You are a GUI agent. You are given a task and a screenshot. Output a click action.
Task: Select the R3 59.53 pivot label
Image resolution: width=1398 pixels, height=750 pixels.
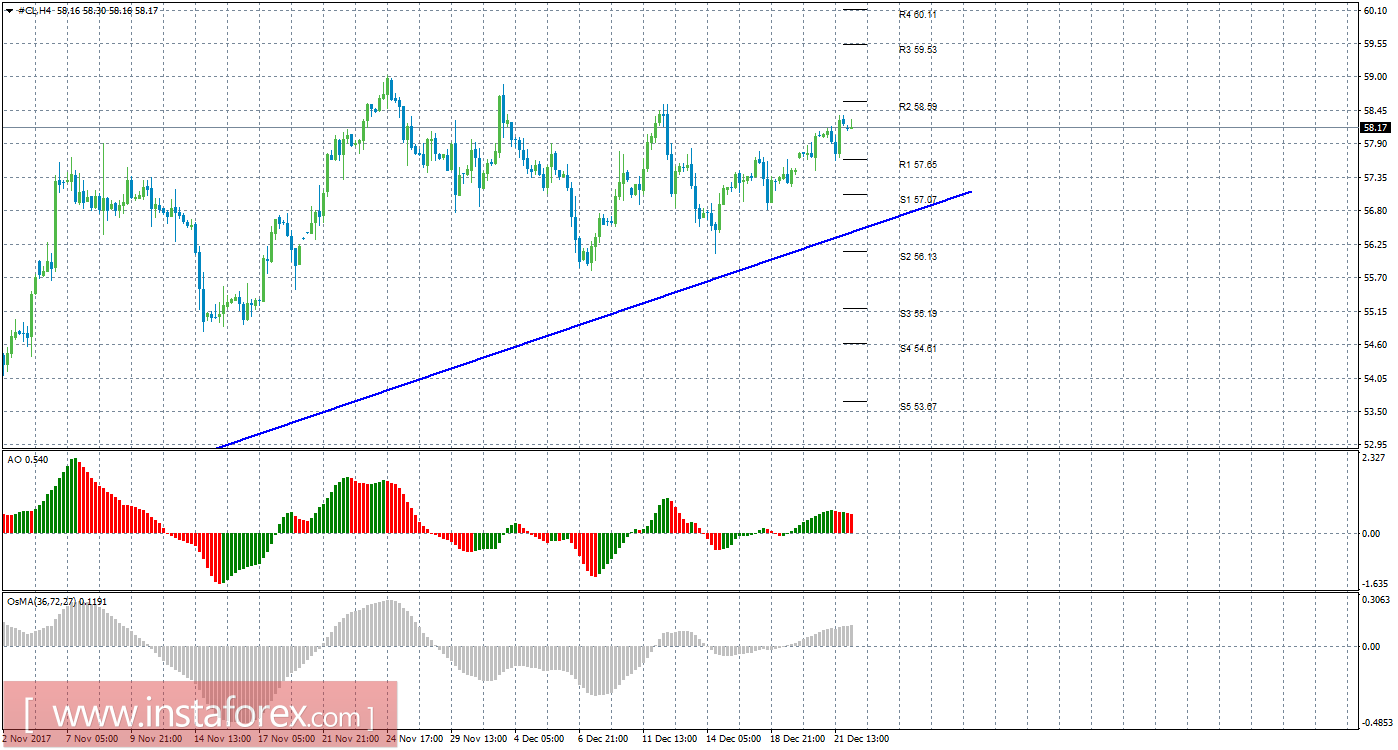point(918,49)
